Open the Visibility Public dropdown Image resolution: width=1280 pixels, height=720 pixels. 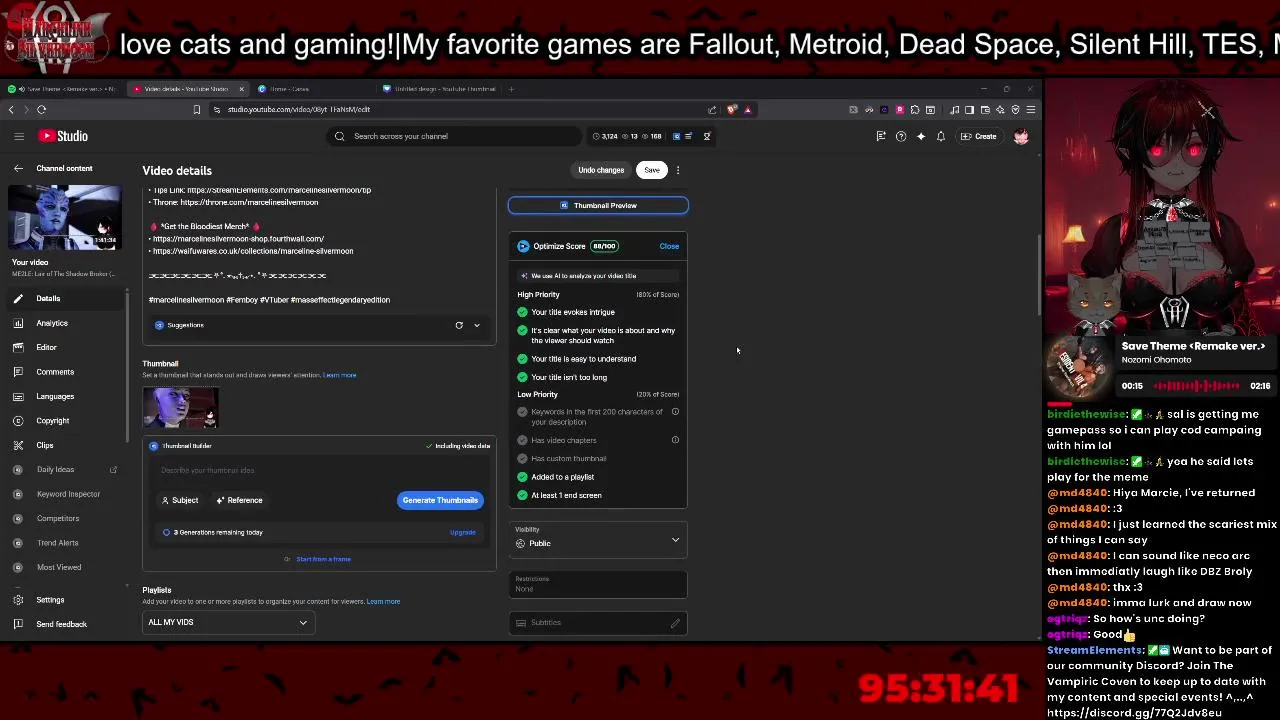point(598,539)
